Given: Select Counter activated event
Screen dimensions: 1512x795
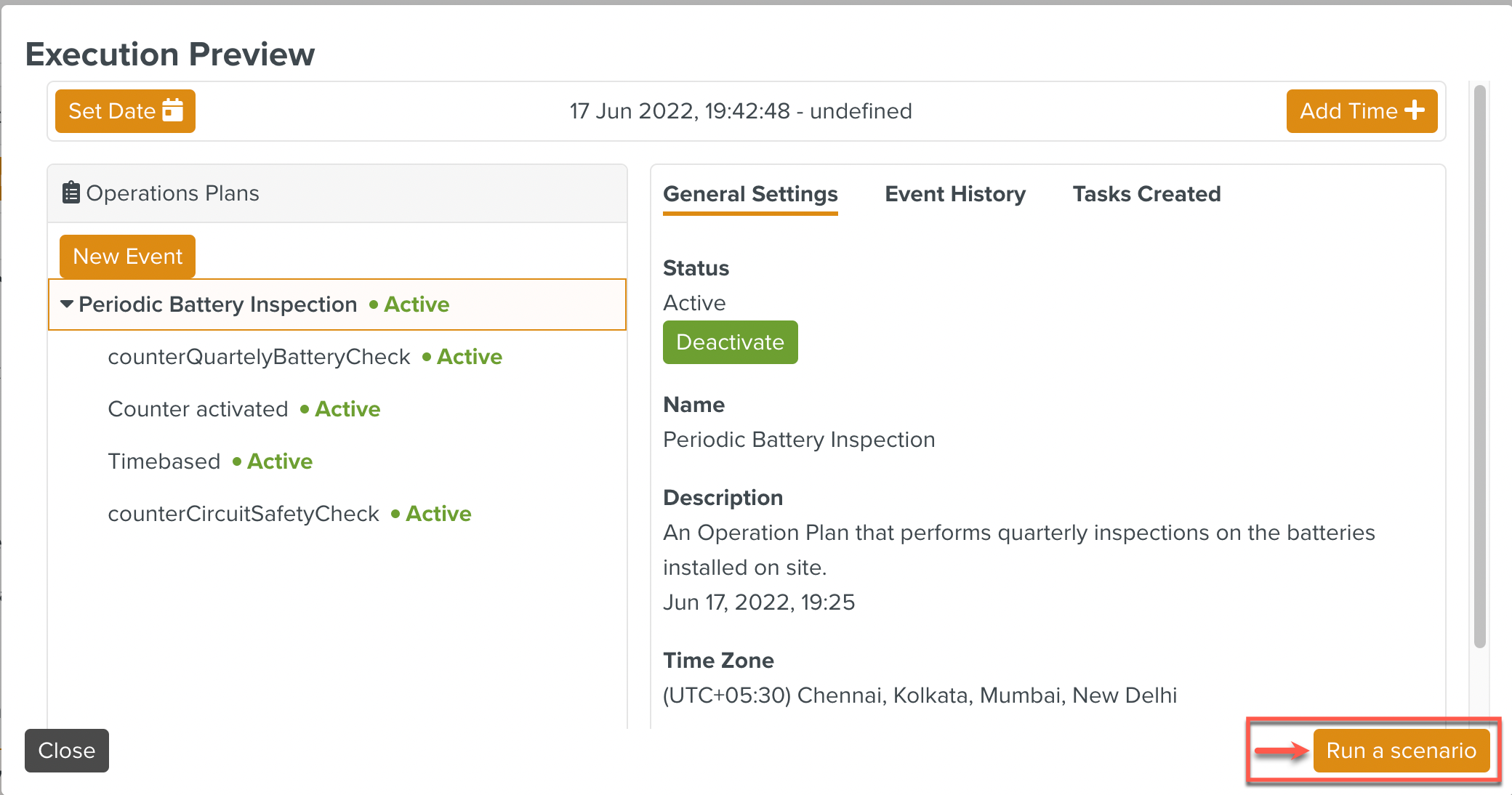Looking at the screenshot, I should pos(198,409).
